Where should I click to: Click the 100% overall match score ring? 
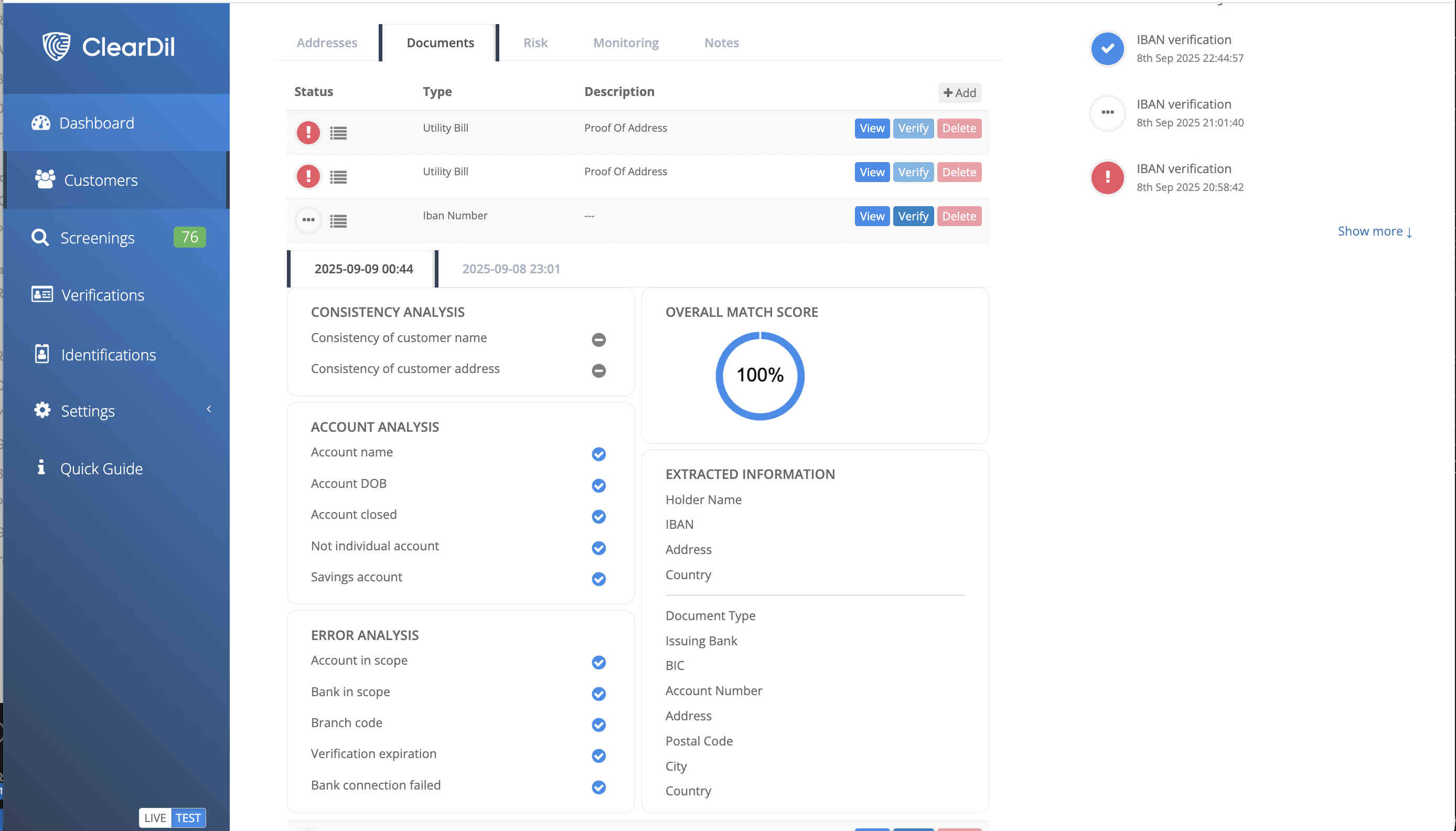pyautogui.click(x=760, y=376)
